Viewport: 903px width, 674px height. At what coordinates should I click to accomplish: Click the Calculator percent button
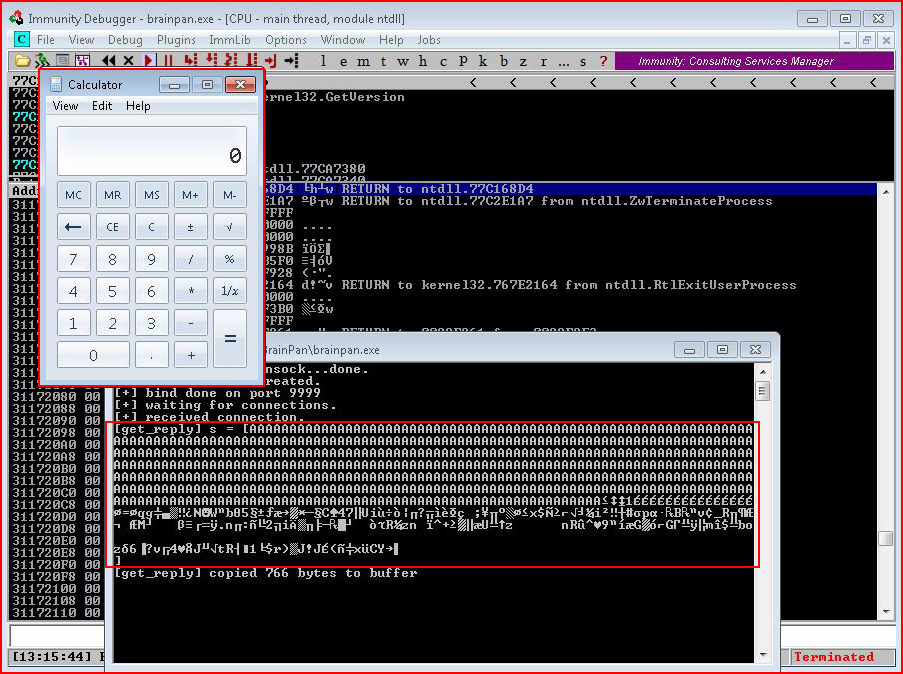230,259
